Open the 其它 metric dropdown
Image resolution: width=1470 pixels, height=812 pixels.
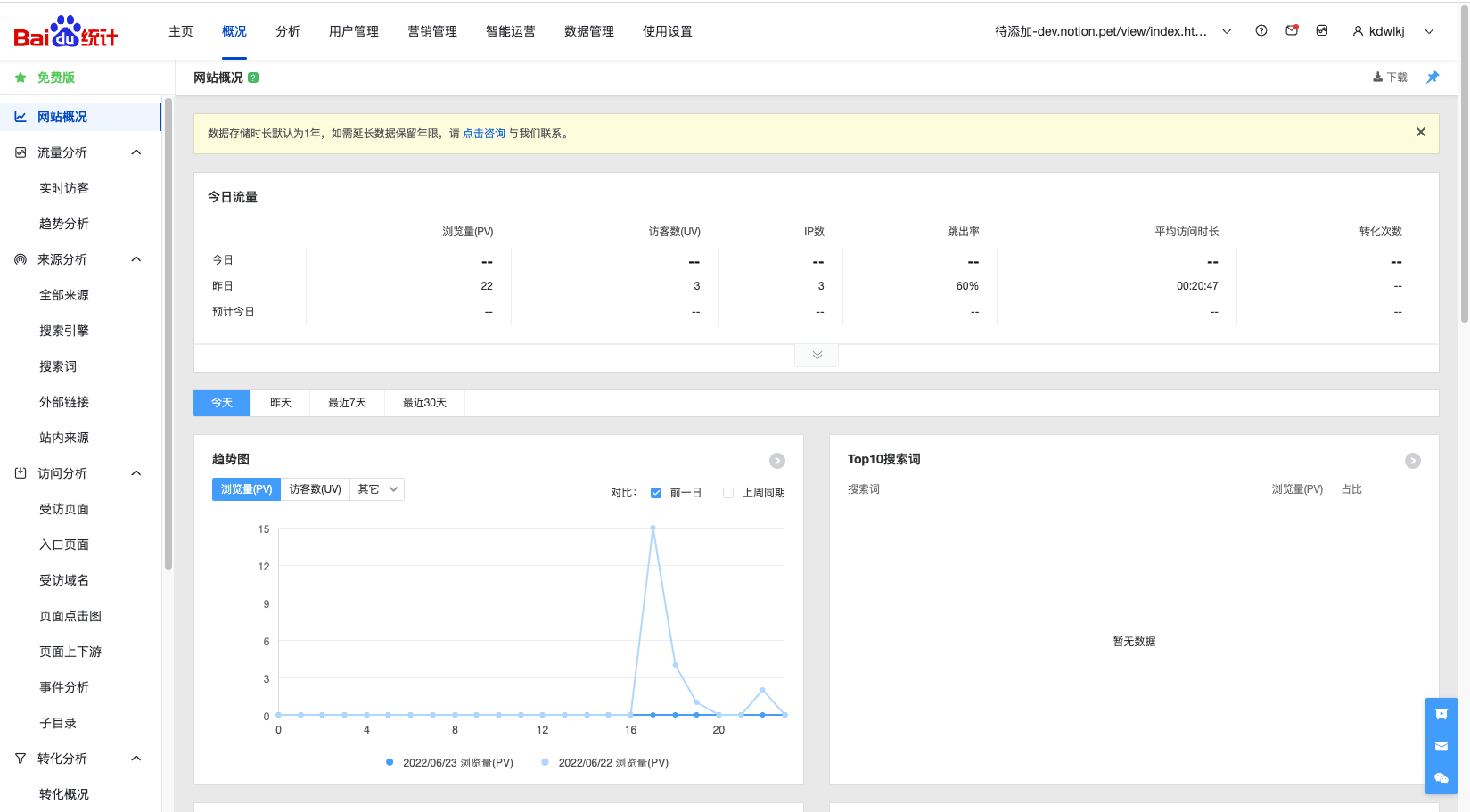[x=377, y=489]
